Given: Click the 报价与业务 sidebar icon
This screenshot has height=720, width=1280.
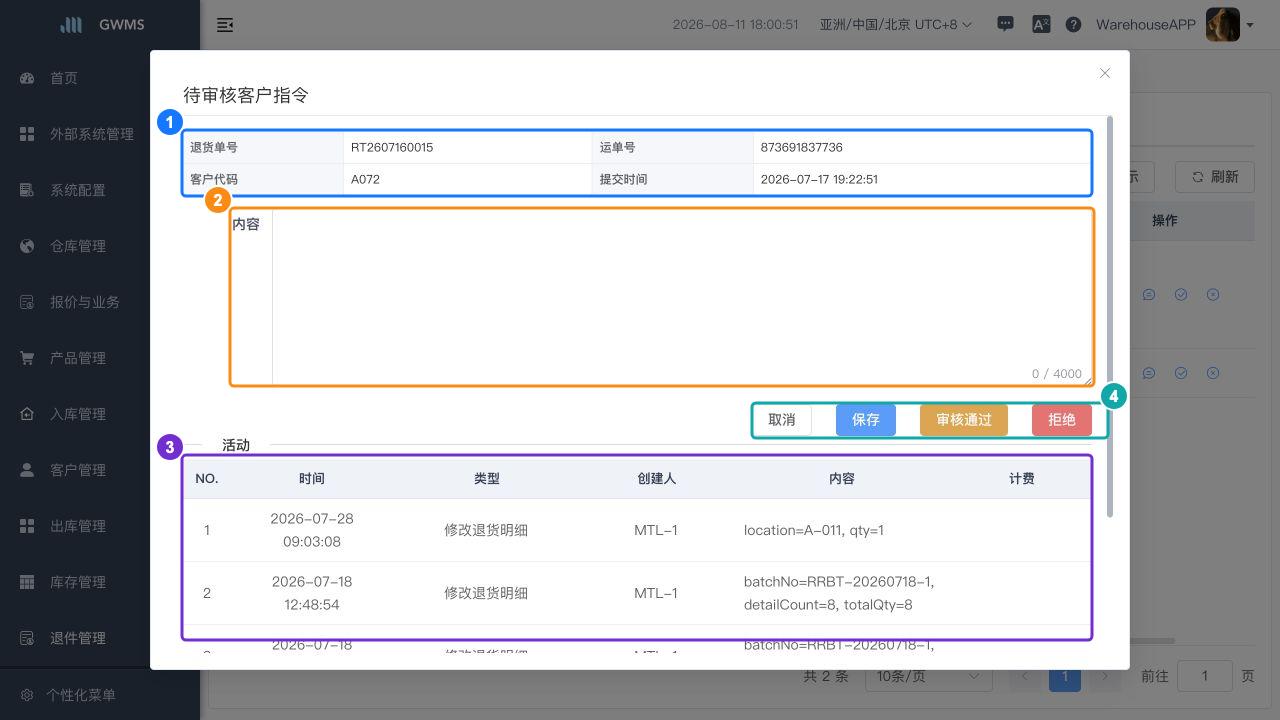Looking at the screenshot, I should tap(28, 302).
